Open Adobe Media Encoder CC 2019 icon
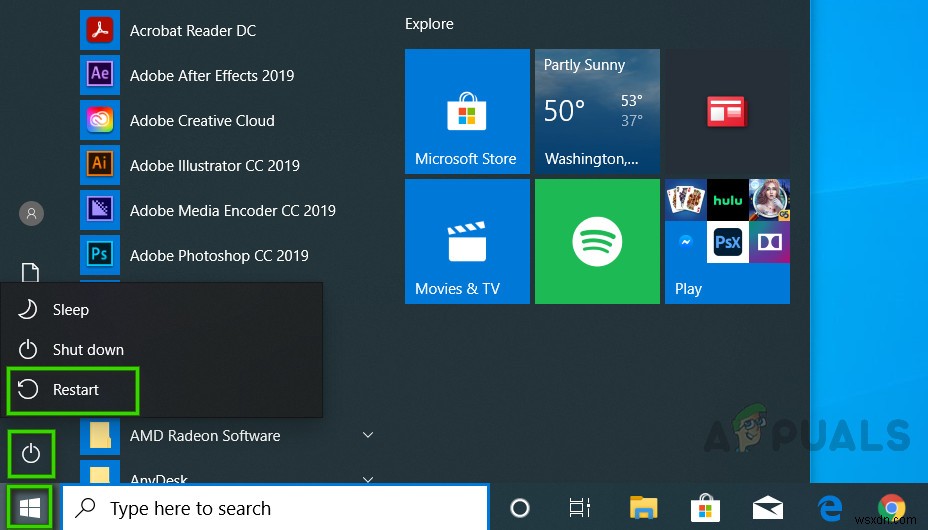This screenshot has height=530, width=928. 100,210
